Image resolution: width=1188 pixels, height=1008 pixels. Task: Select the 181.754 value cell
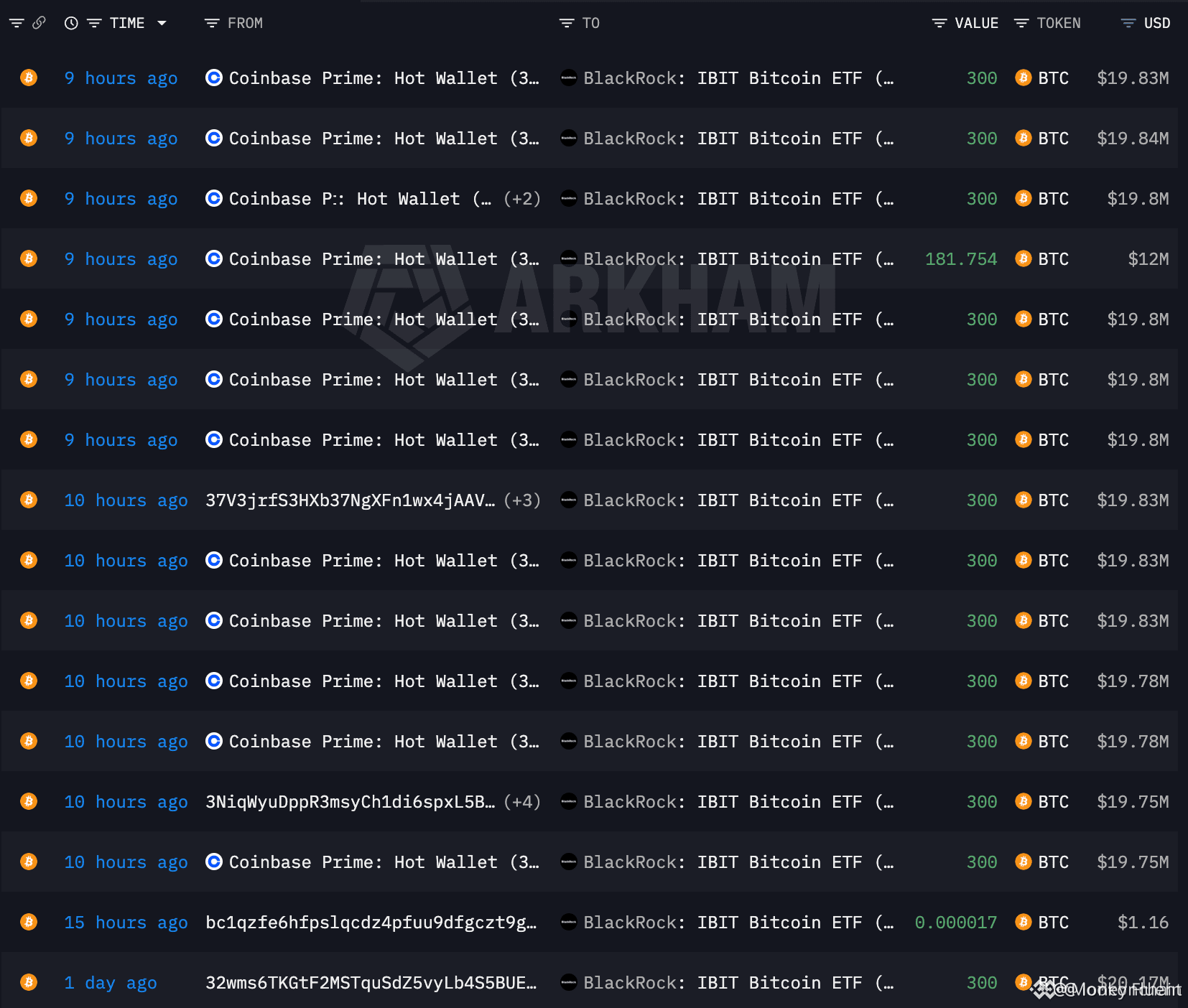(x=961, y=259)
